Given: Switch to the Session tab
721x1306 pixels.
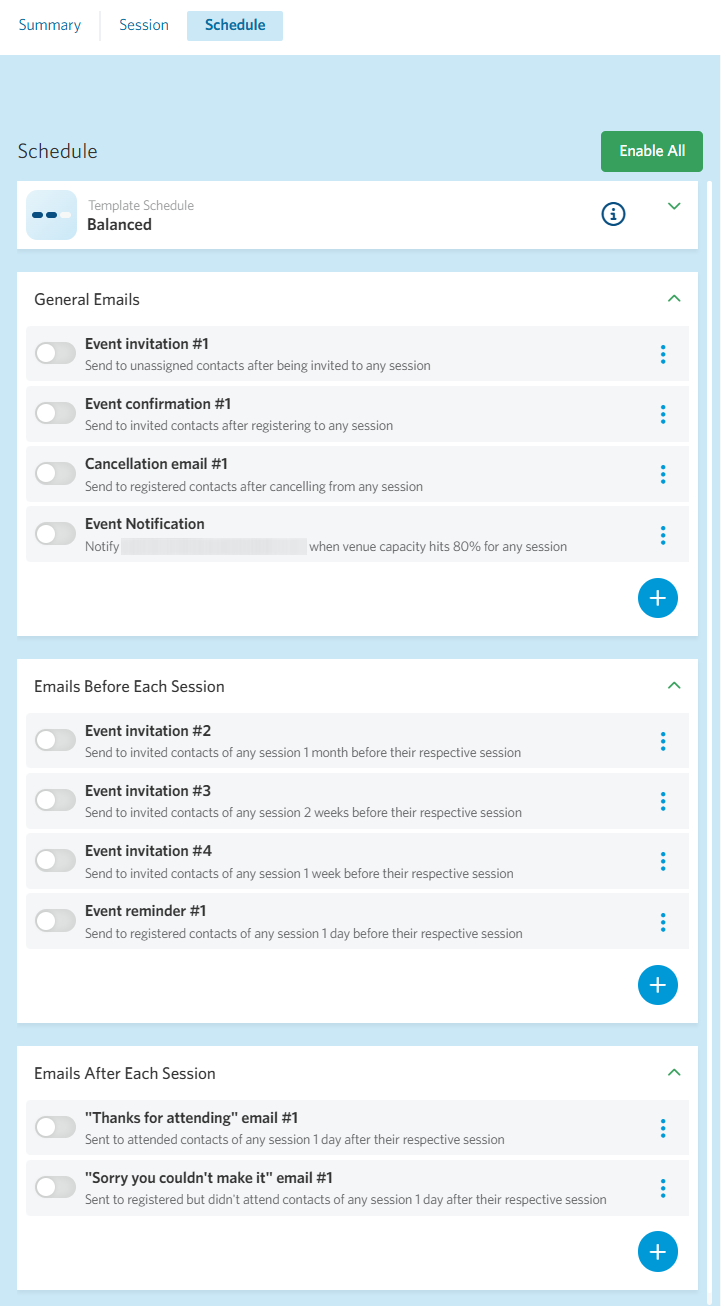Looking at the screenshot, I should (144, 25).
